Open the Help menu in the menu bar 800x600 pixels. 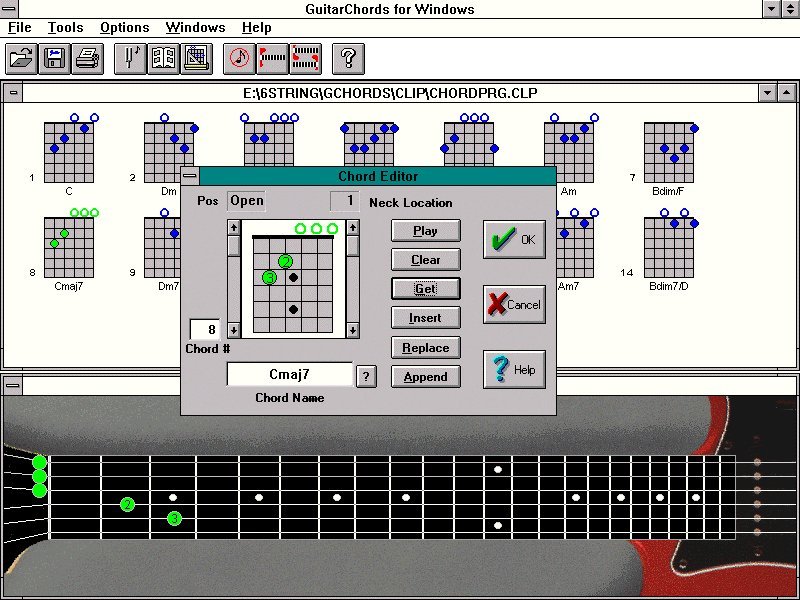point(257,28)
